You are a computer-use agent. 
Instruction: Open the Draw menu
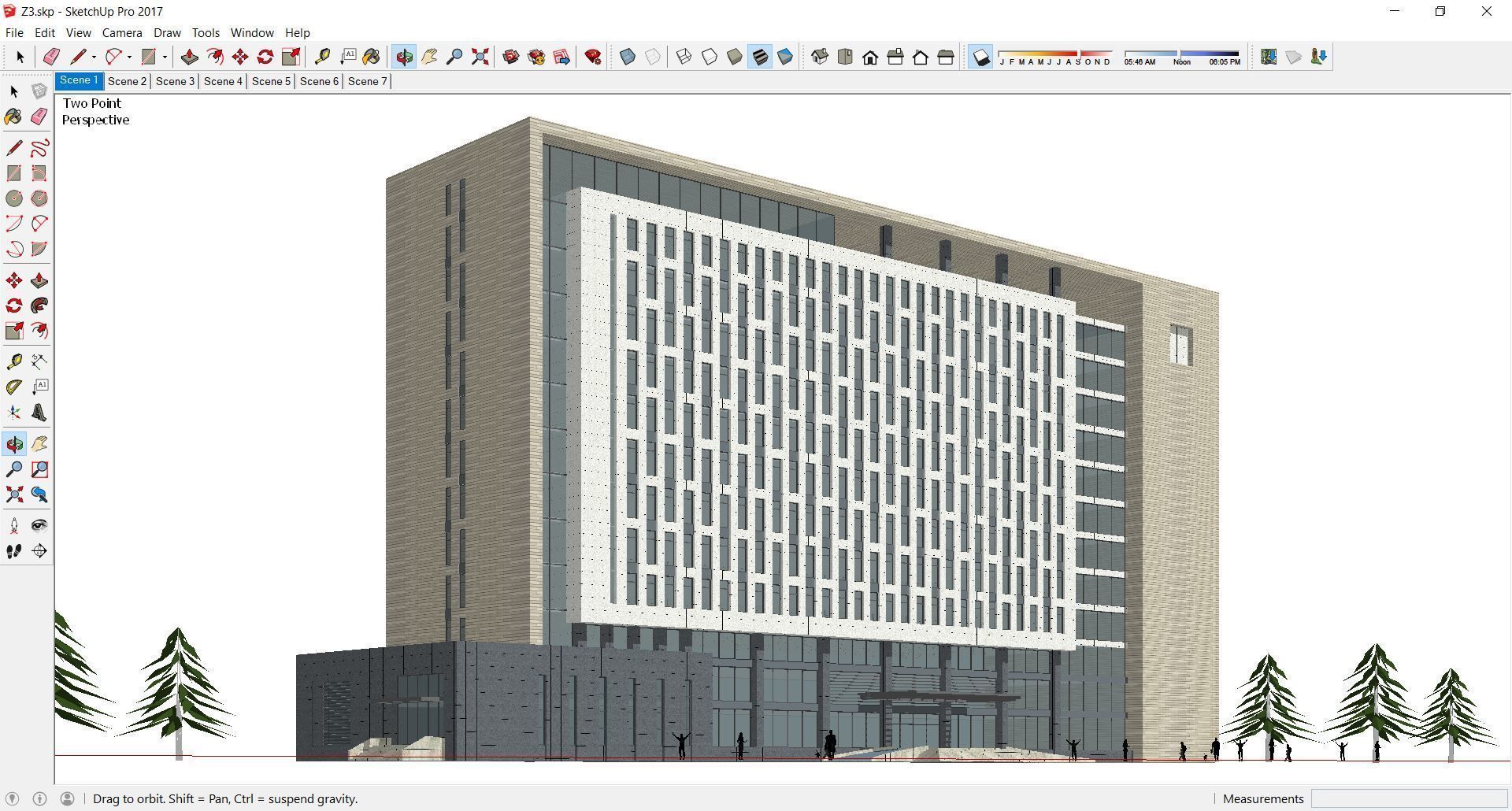[x=167, y=32]
